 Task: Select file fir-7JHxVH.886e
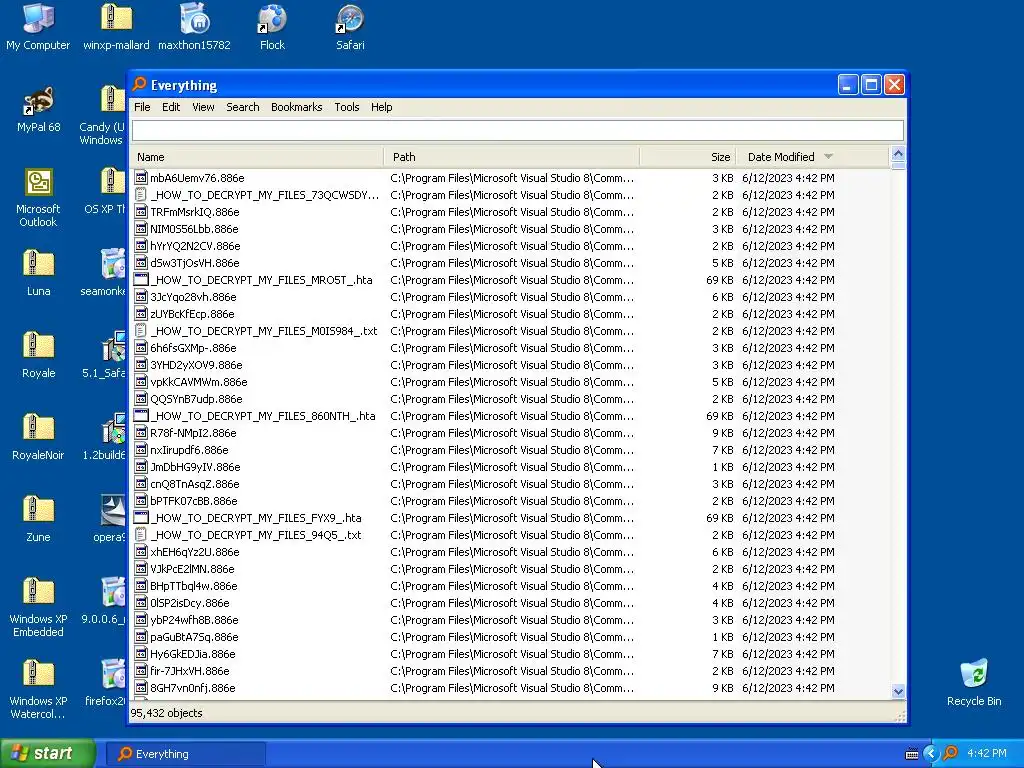189,671
